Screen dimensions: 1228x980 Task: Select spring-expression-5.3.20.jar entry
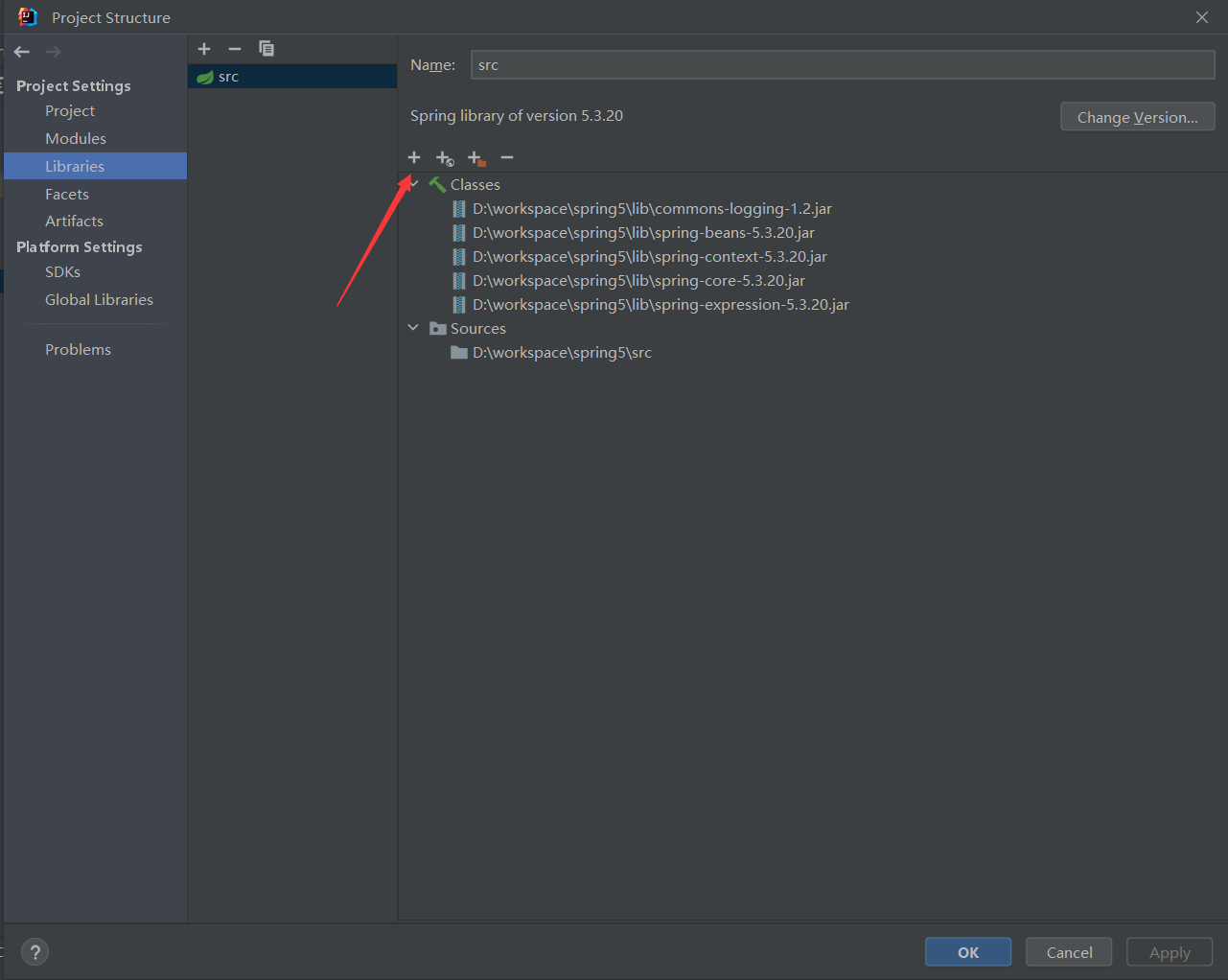tap(660, 305)
